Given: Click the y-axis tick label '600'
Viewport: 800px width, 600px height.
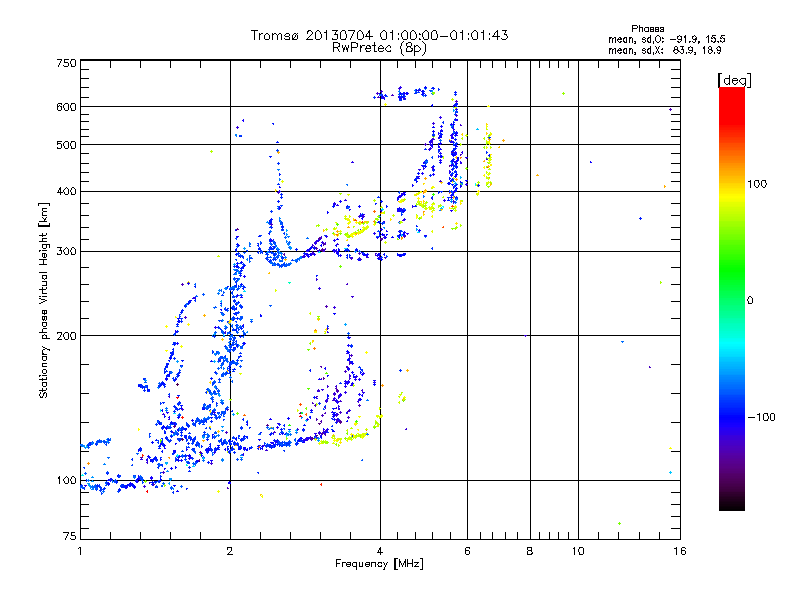Looking at the screenshot, I should 66,107.
